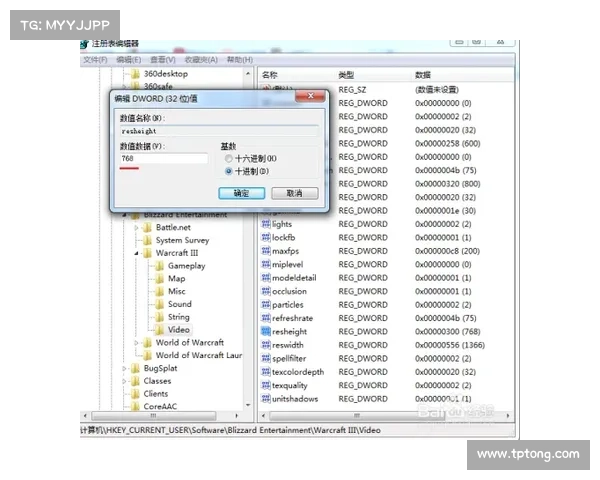Click the CoreAAC folder icon

pyautogui.click(x=135, y=406)
